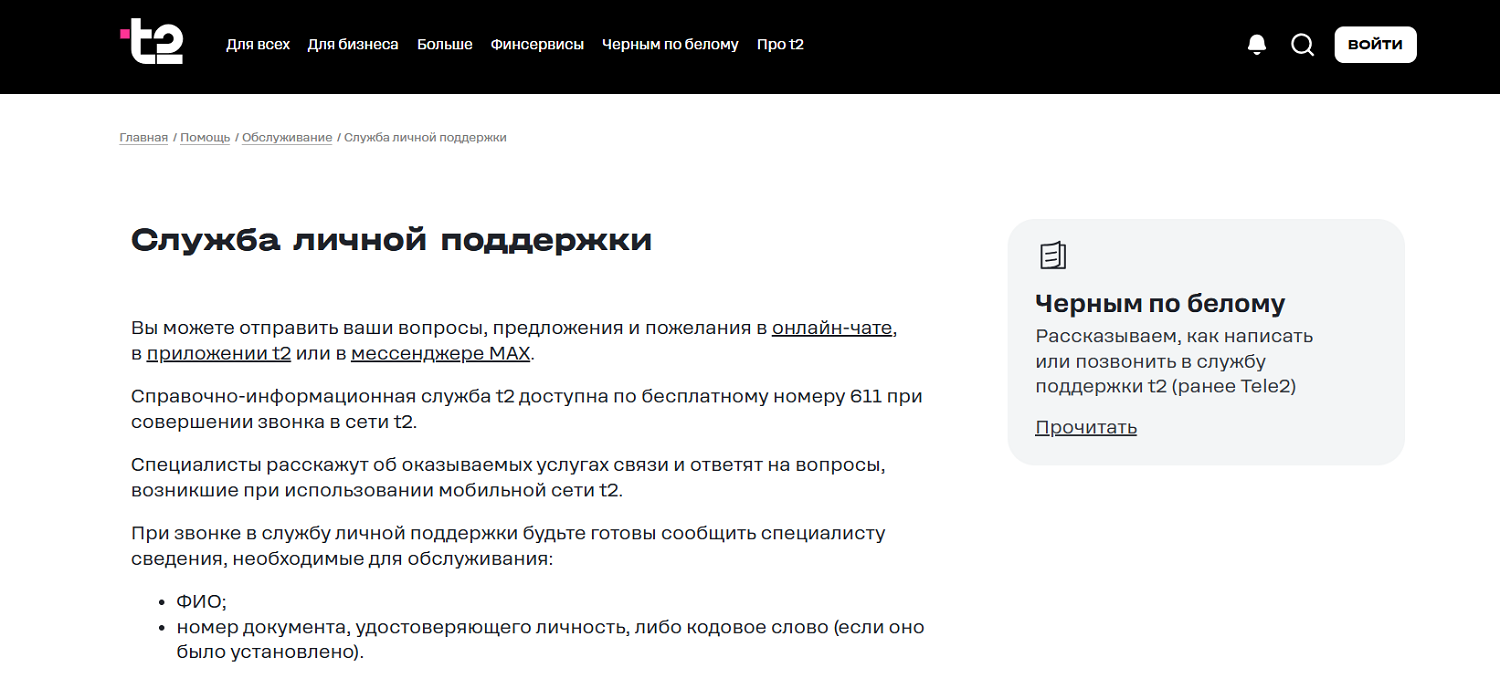Go to Обслуживание breadcrumb
The image size is (1500, 699).
(x=287, y=138)
